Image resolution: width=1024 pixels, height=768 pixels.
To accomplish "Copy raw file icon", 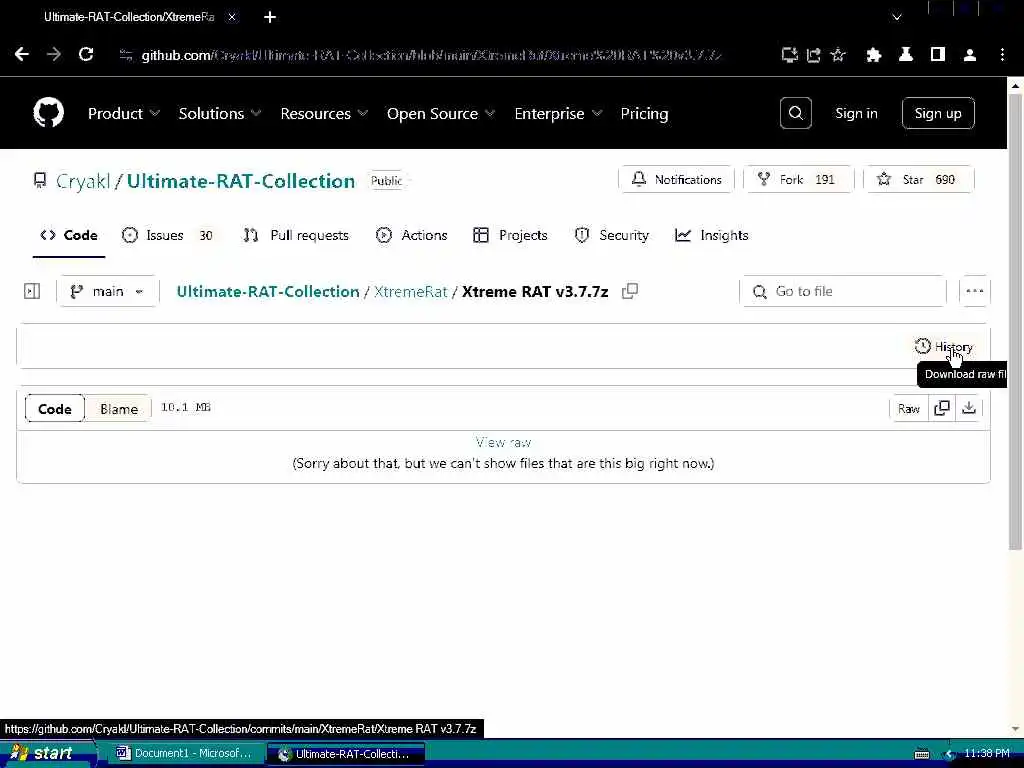I will [942, 409].
